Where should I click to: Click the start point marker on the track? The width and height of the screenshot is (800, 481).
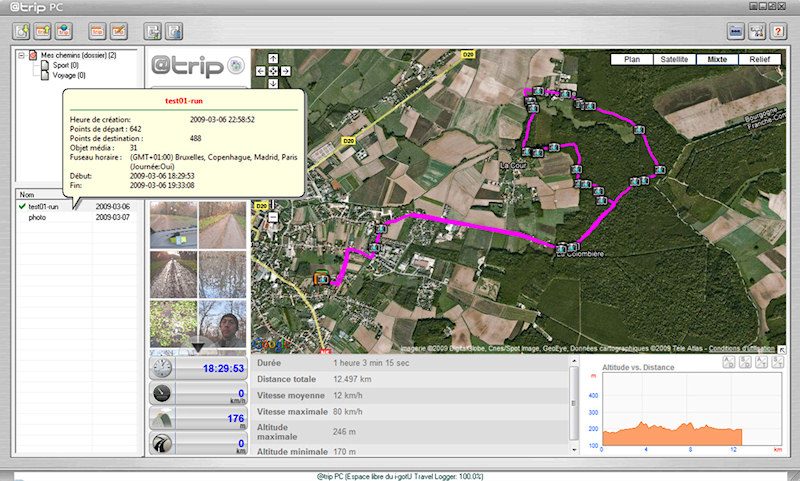(x=321, y=279)
